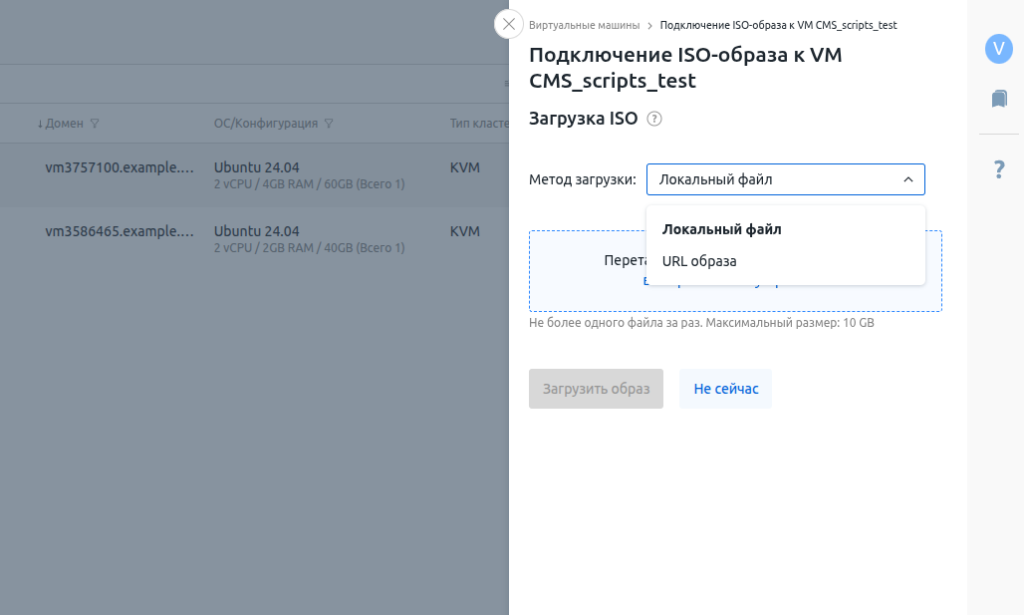This screenshot has height=615, width=1024.
Task: Go to Виртуальные машины breadcrumb link
Action: (x=584, y=25)
